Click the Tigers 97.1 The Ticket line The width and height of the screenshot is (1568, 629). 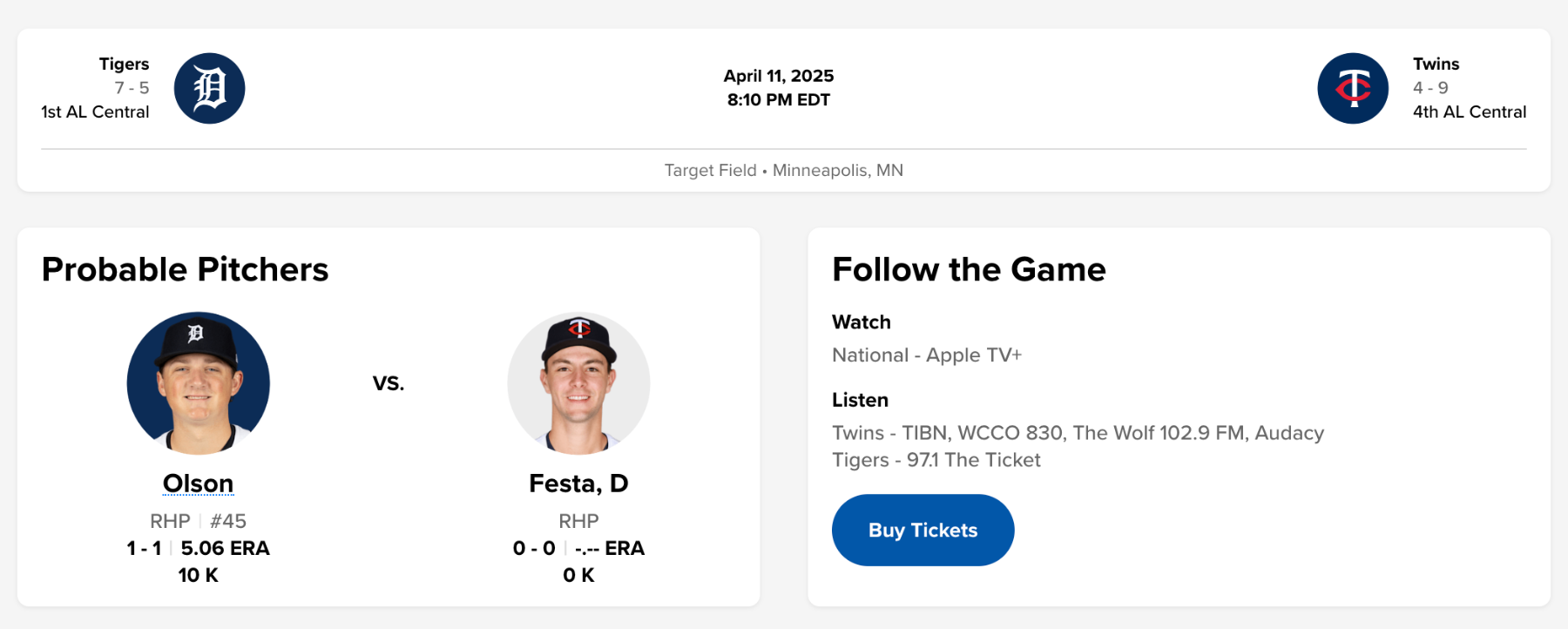point(936,460)
